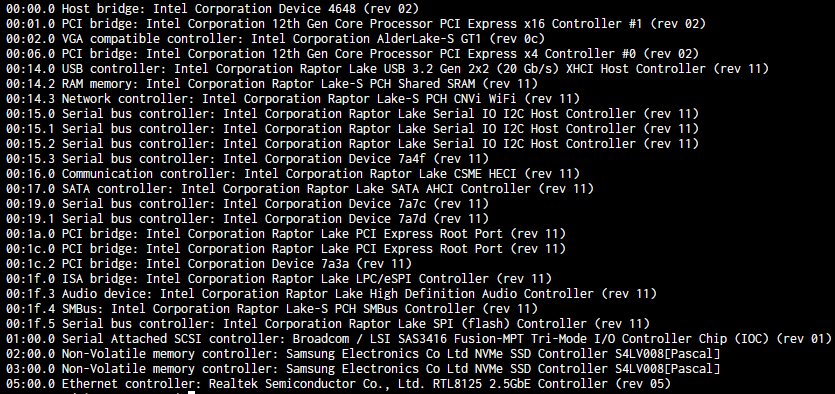Click the terminal cursor block at the prompt
This screenshot has height=394, width=835.
click(x=192, y=392)
